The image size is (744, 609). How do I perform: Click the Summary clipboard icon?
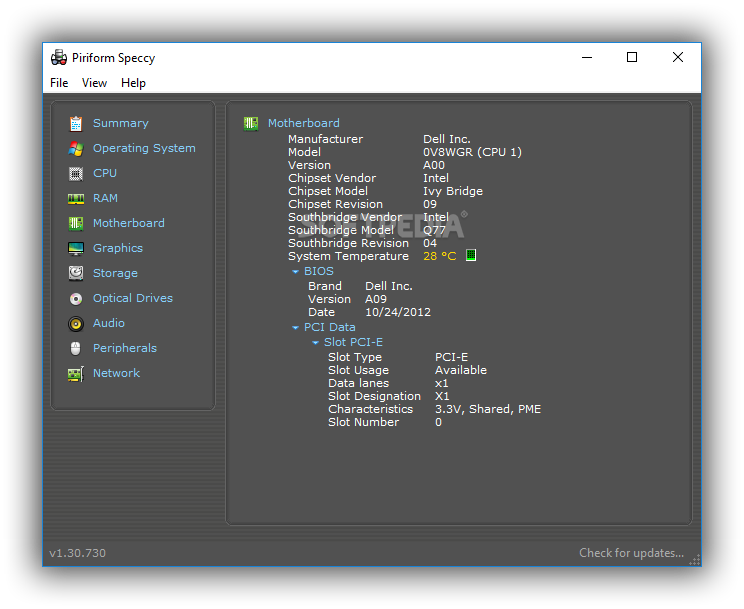pyautogui.click(x=76, y=123)
